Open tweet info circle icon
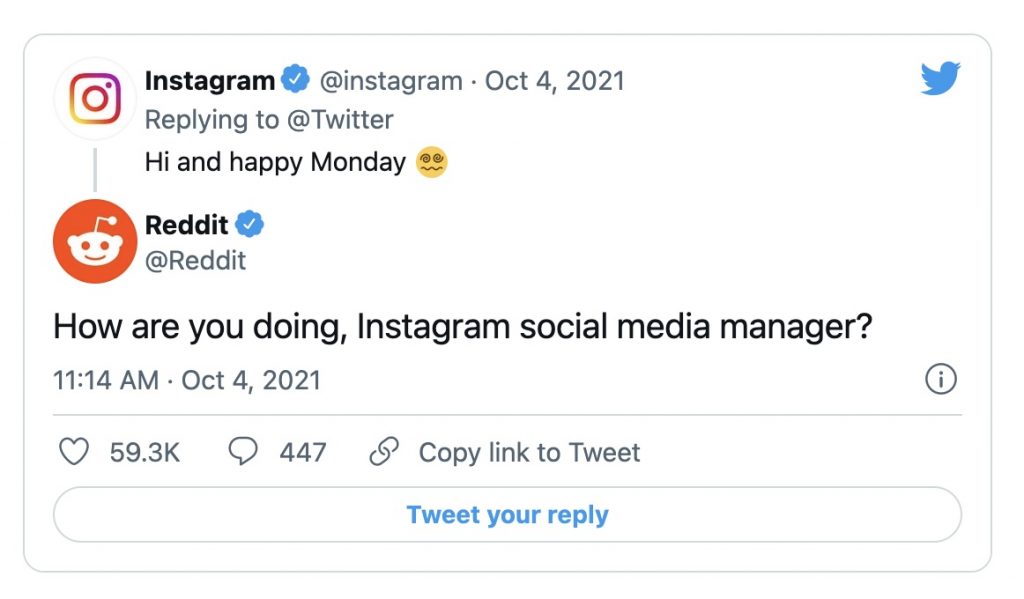This screenshot has height=599, width=1024. pos(941,380)
